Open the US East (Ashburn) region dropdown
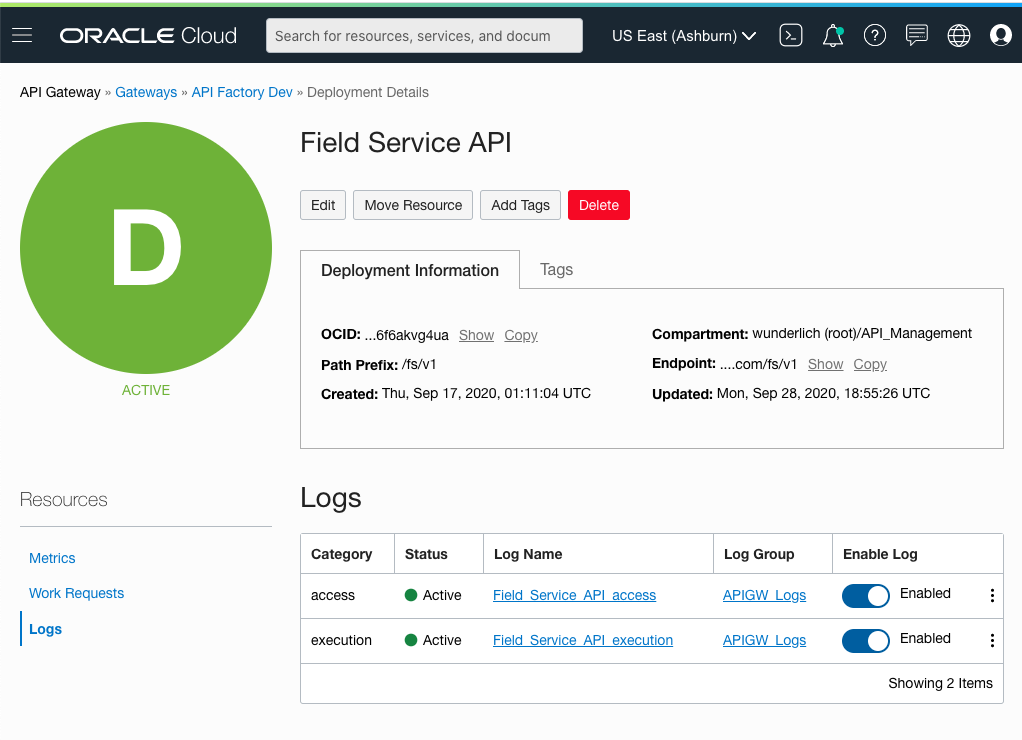This screenshot has height=740, width=1022. pos(683,35)
